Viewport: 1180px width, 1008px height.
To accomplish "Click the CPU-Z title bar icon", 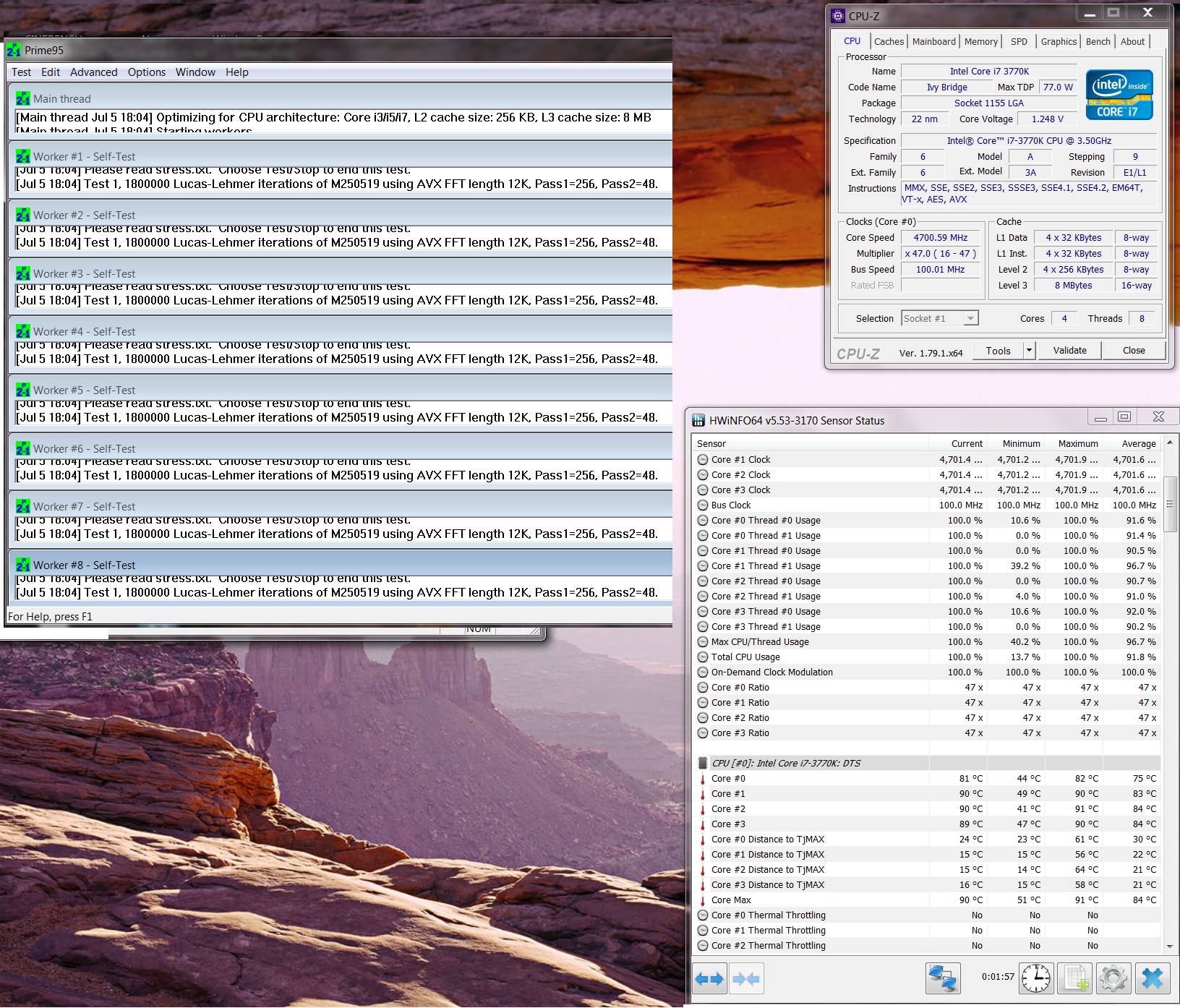I will (x=838, y=16).
